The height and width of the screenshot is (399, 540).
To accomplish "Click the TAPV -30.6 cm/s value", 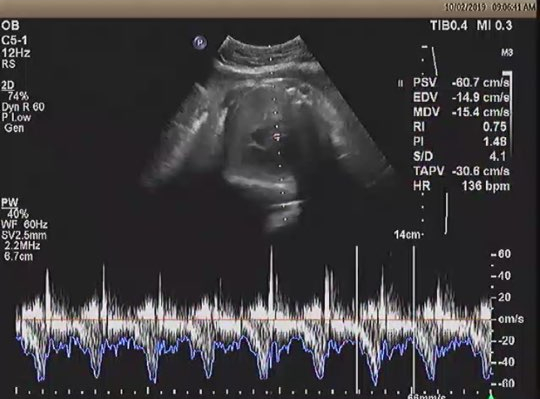I will pos(461,171).
